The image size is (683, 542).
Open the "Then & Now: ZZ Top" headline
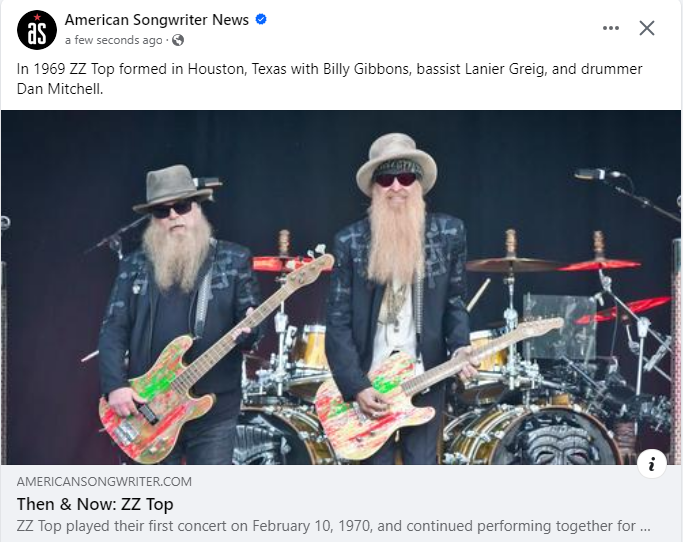click(x=95, y=504)
